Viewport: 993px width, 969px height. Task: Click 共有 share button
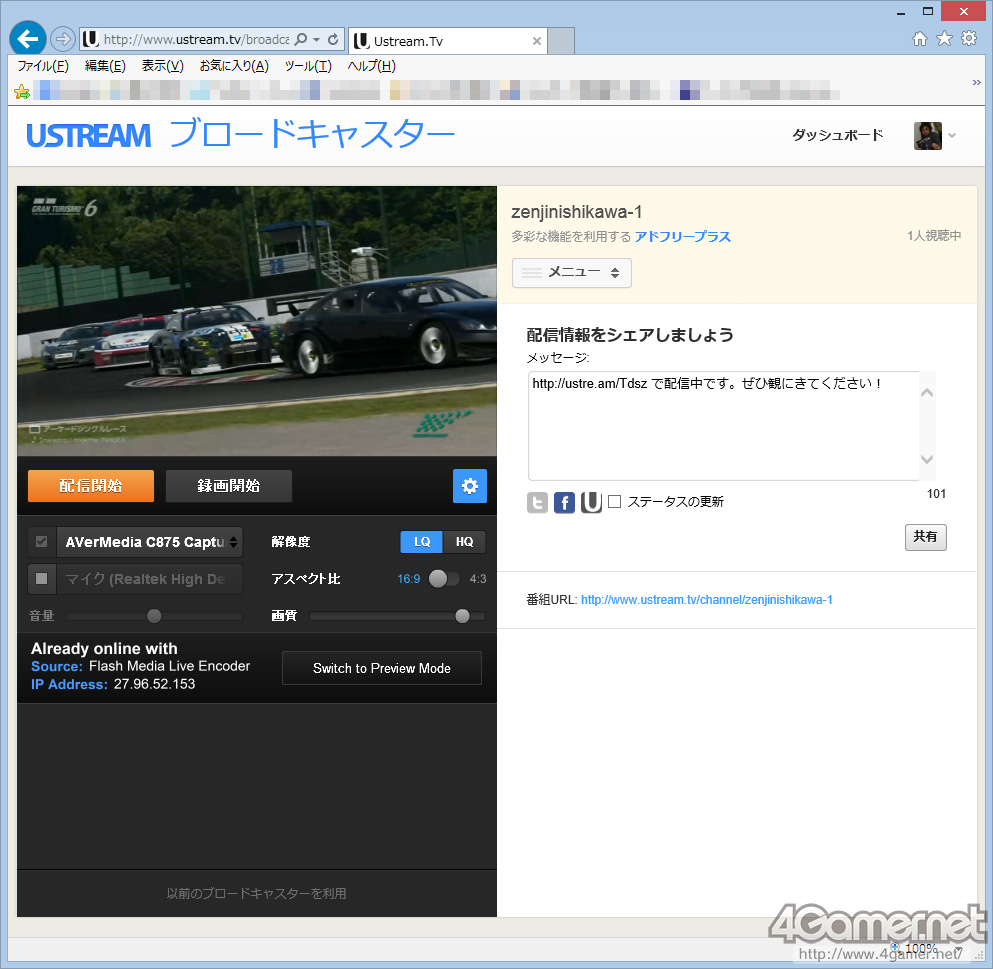[925, 537]
